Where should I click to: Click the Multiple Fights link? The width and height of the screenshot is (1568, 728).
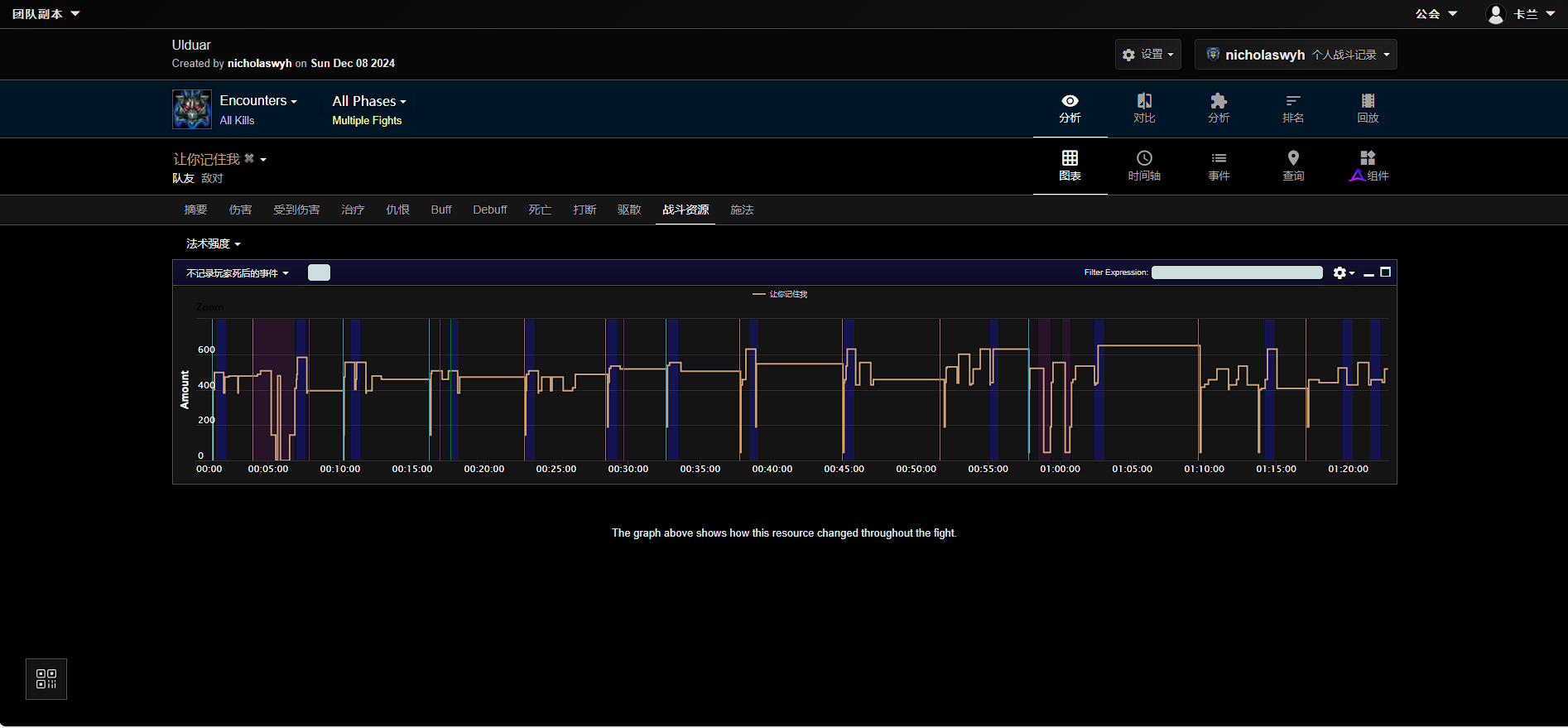[x=367, y=121]
